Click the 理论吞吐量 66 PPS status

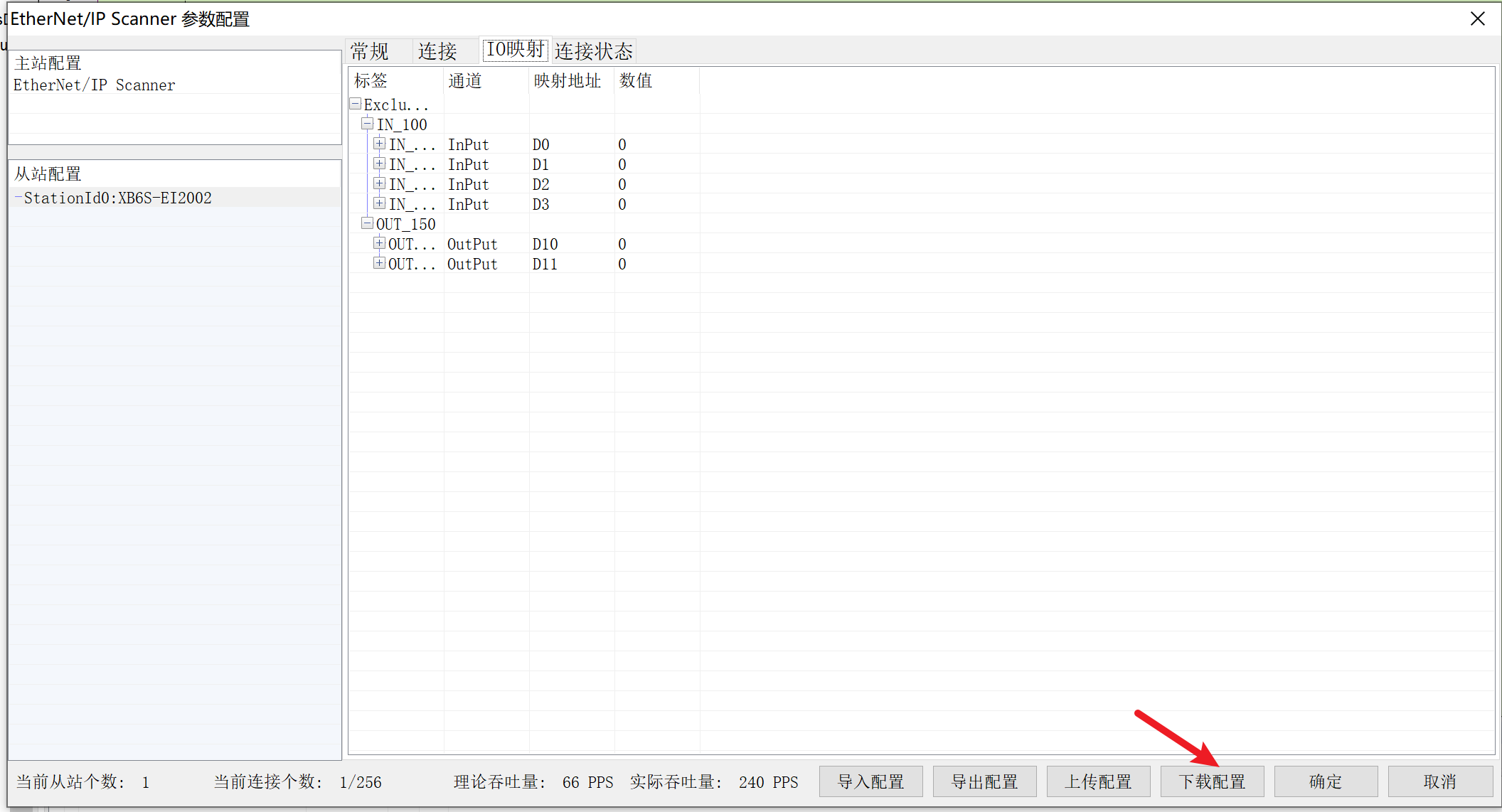click(x=533, y=782)
